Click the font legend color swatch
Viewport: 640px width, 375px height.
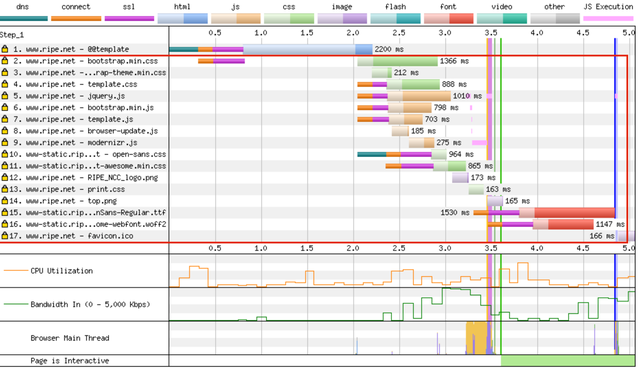click(449, 18)
